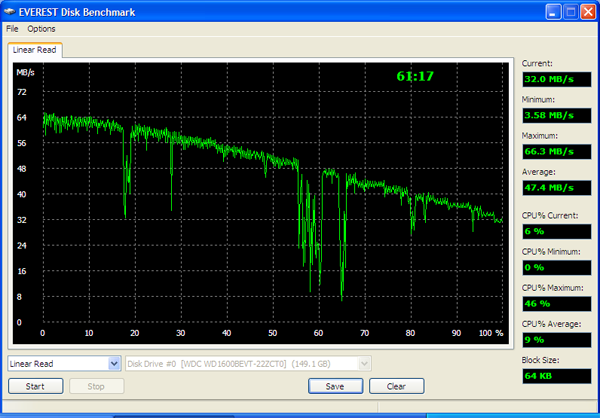Click the Maximum 66.3 MB/s value
Image resolution: width=600 pixels, height=418 pixels.
click(x=557, y=152)
